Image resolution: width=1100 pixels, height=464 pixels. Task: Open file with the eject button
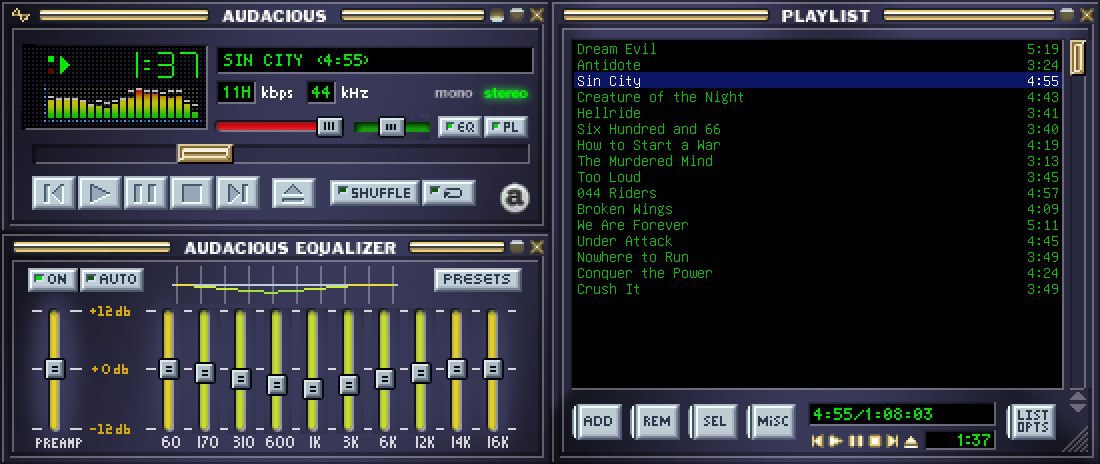click(x=293, y=193)
